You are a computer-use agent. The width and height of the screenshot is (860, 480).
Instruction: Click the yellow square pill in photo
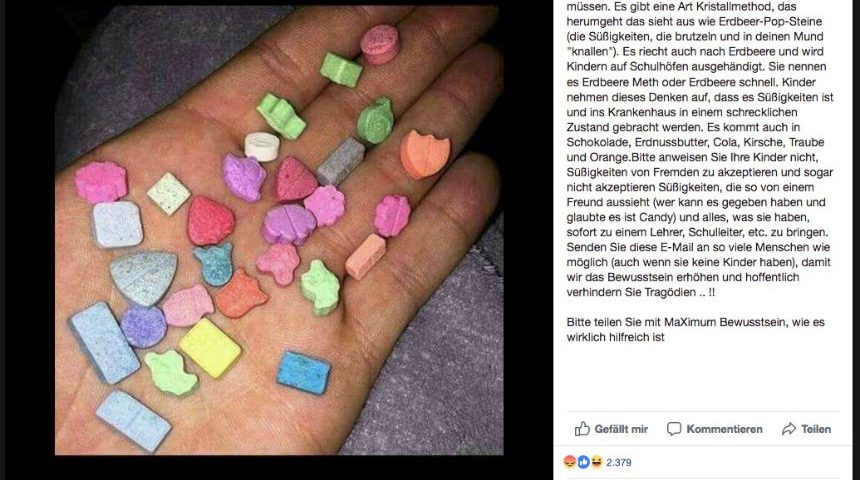pyautogui.click(x=210, y=348)
